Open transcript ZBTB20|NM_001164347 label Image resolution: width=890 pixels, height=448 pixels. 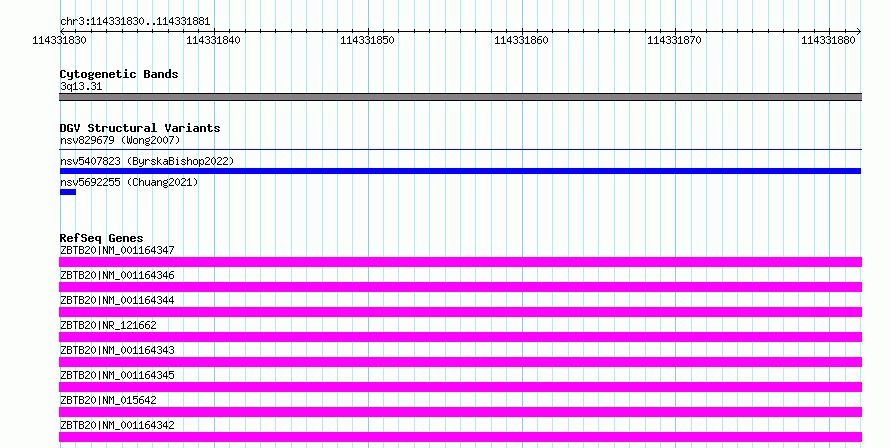coord(117,250)
